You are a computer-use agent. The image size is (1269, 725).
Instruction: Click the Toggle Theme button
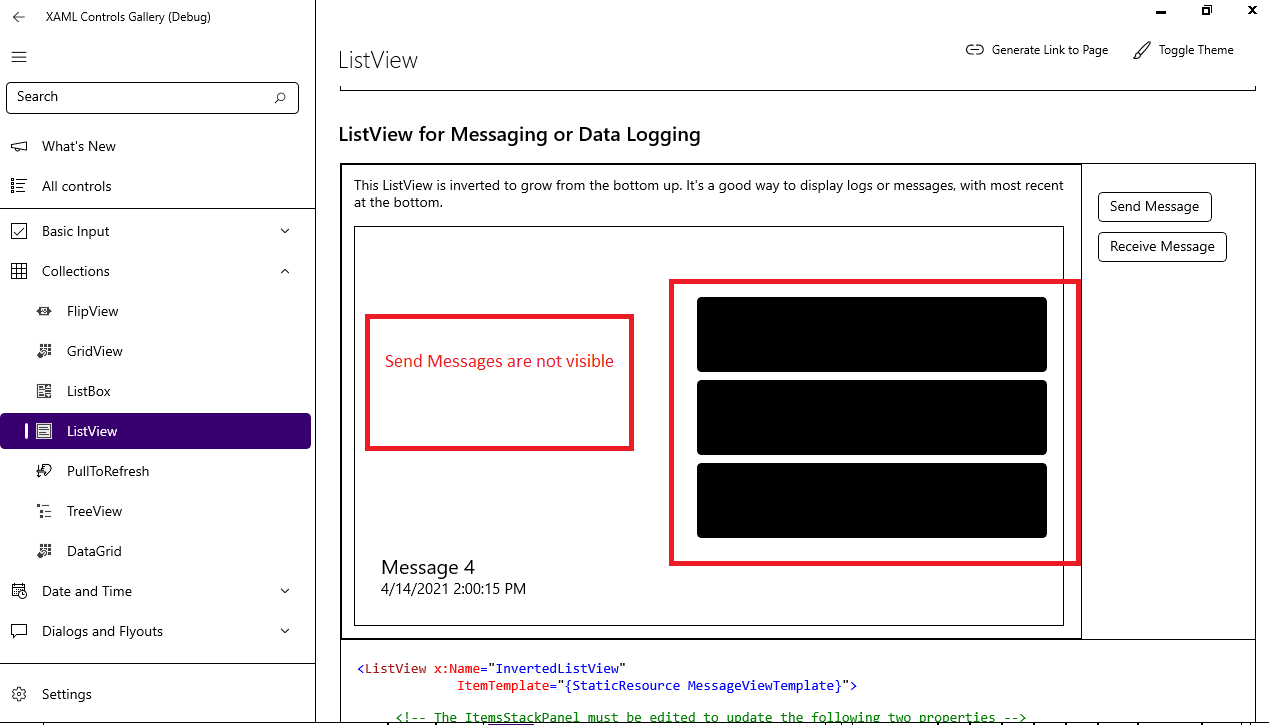tap(1184, 50)
